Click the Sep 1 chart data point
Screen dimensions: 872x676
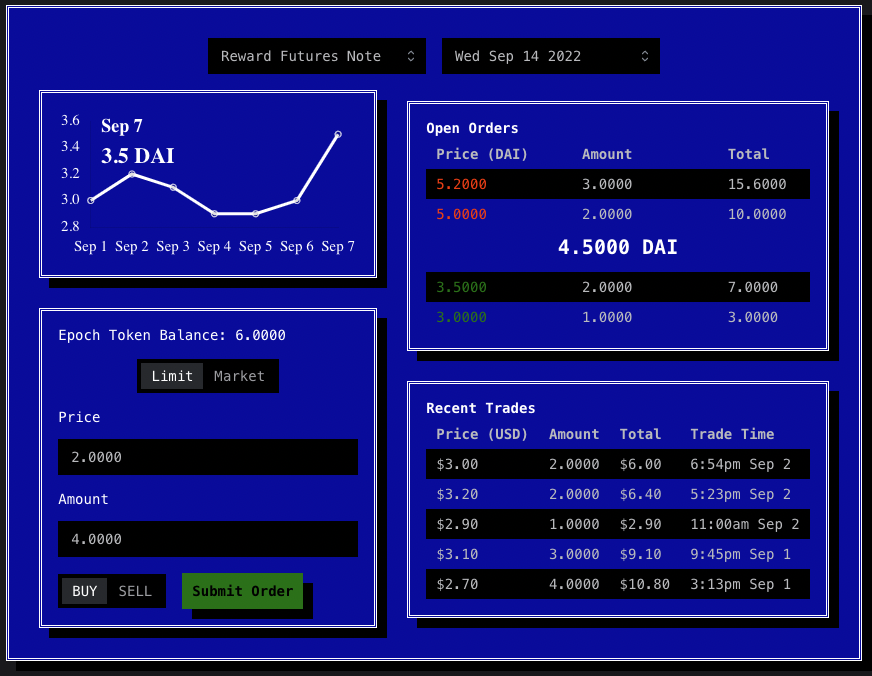tap(91, 200)
